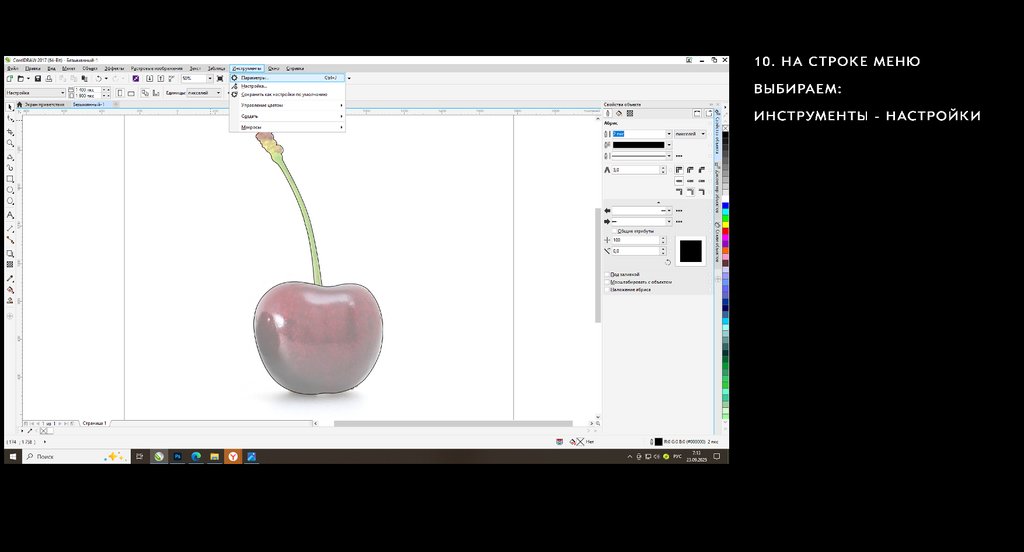Choose the beveled corner style
Screen dimensions: 1024x552
[x=701, y=170]
